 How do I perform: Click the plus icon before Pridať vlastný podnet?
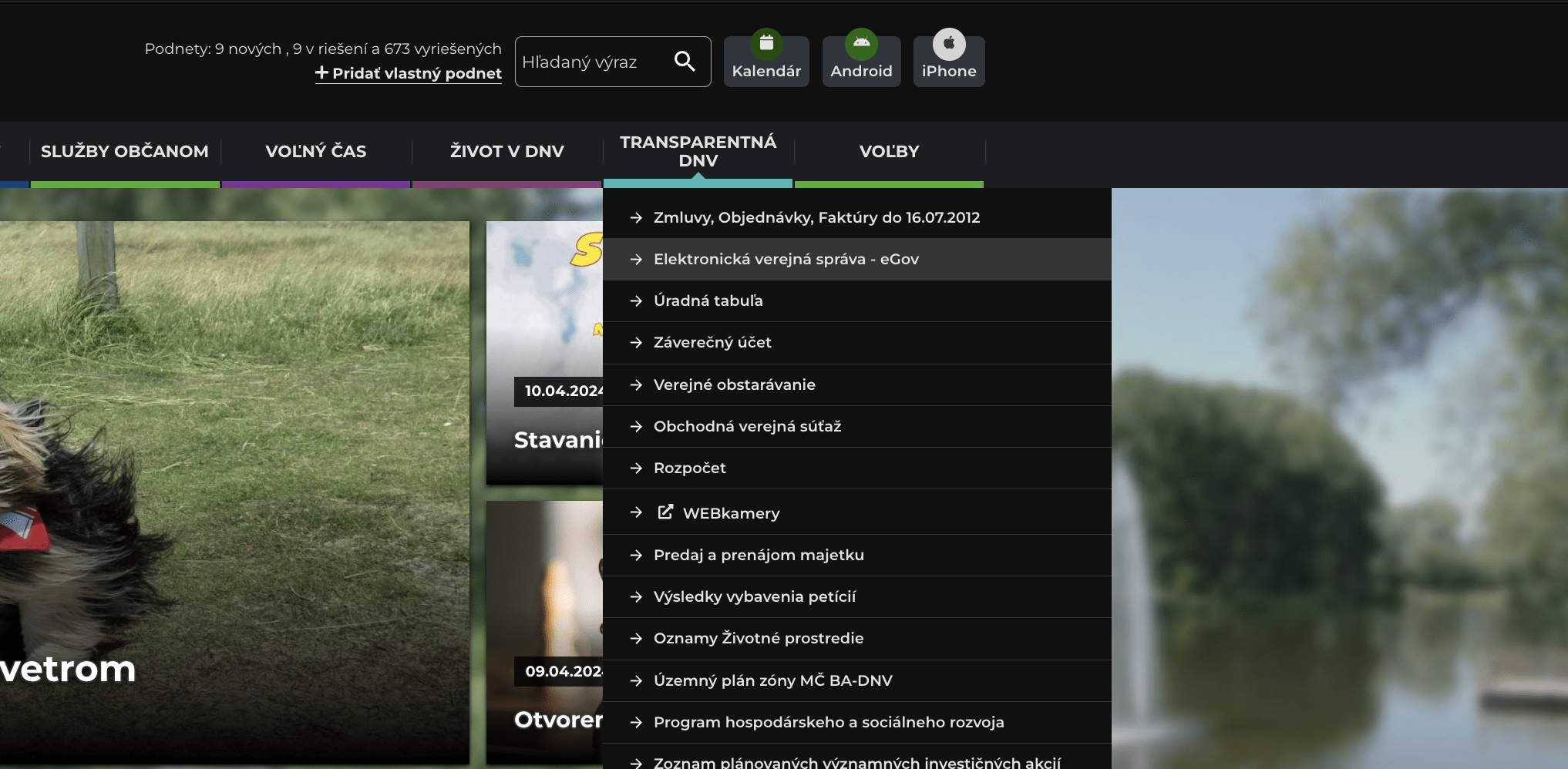tap(321, 72)
